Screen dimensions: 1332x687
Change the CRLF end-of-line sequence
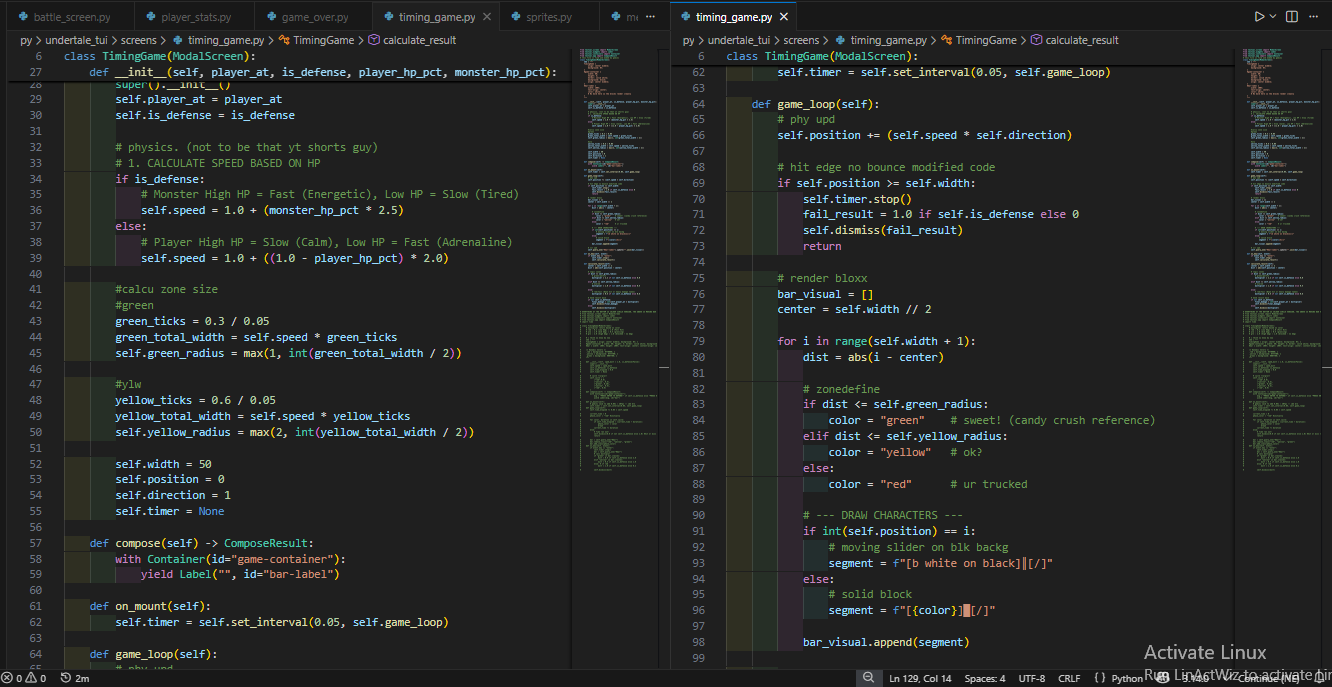click(1069, 678)
